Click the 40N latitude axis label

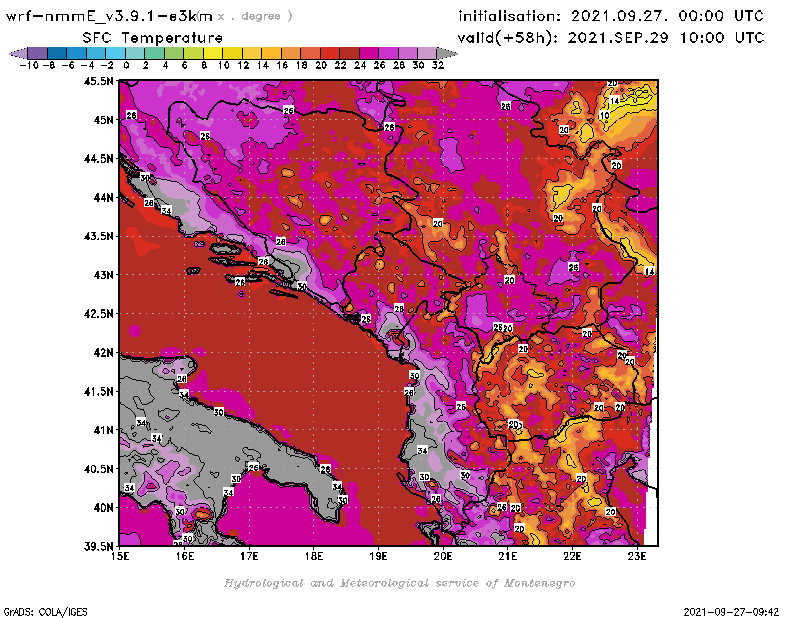click(104, 508)
